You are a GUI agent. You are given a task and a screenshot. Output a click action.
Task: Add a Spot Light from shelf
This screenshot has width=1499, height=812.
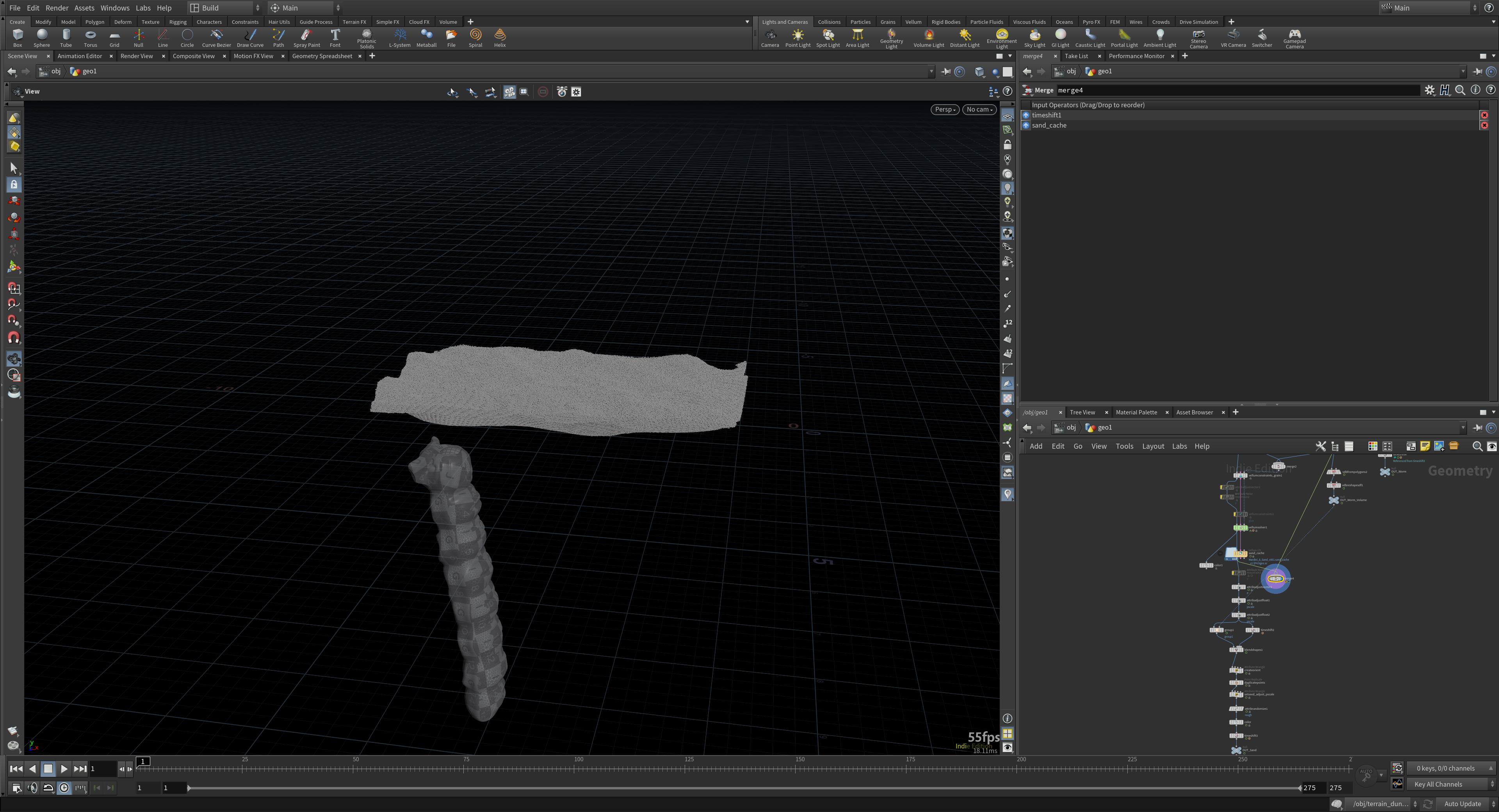click(828, 38)
